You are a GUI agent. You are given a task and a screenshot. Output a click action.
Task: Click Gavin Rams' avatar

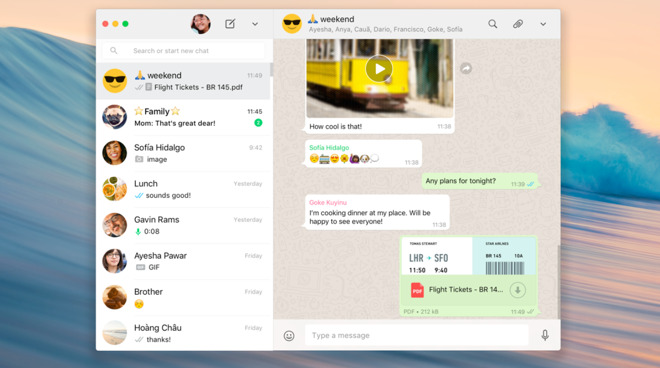114,225
